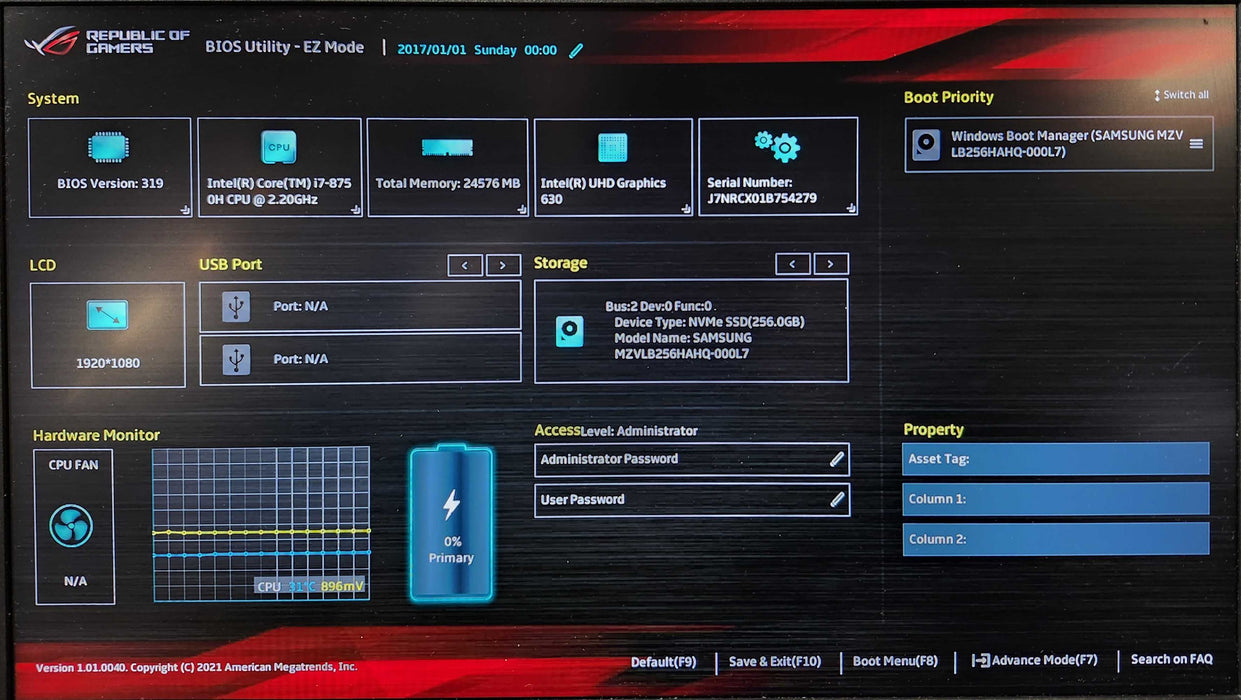Toggle Switch all in Boot Priority
Image resolution: width=1241 pixels, height=700 pixels.
1181,95
